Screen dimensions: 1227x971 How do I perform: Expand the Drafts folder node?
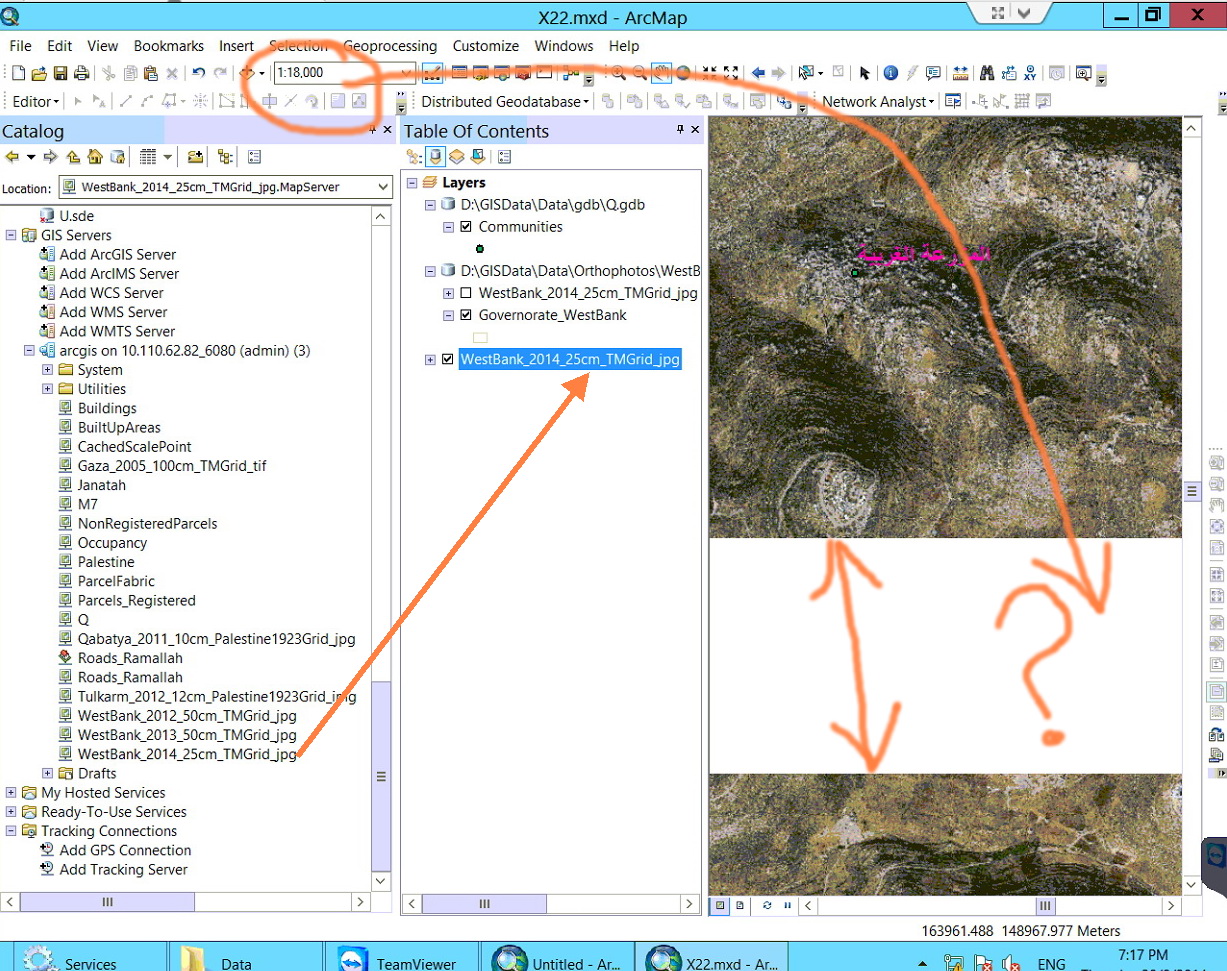(47, 773)
